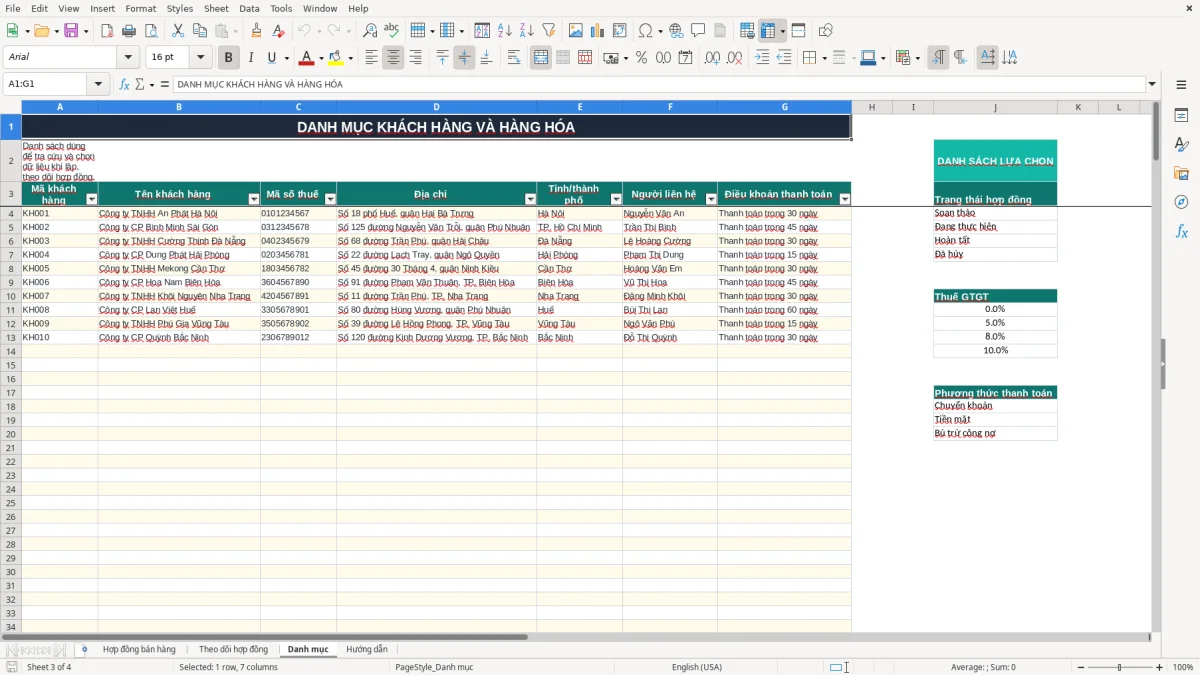Viewport: 1200px width, 675px height.
Task: Open filter dropdown for Người liên hệ
Action: 711,199
